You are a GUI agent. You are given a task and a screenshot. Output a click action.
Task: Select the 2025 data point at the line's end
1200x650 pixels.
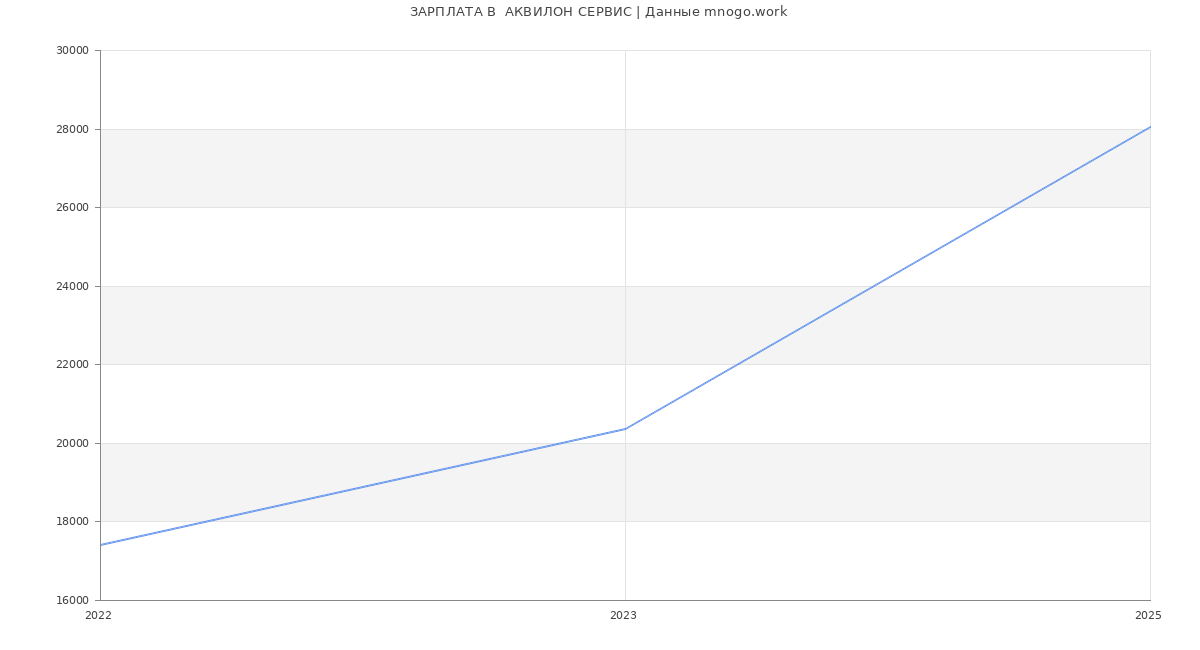1149,127
